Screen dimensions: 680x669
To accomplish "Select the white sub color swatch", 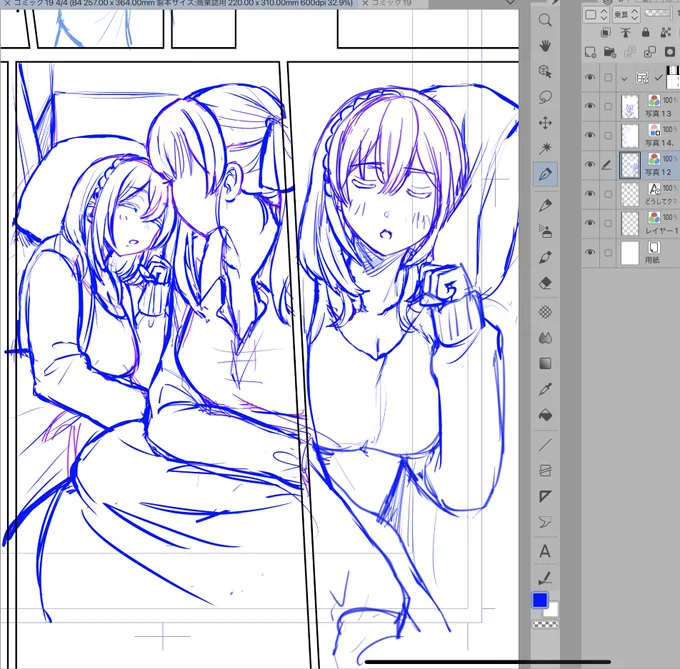I will [552, 610].
